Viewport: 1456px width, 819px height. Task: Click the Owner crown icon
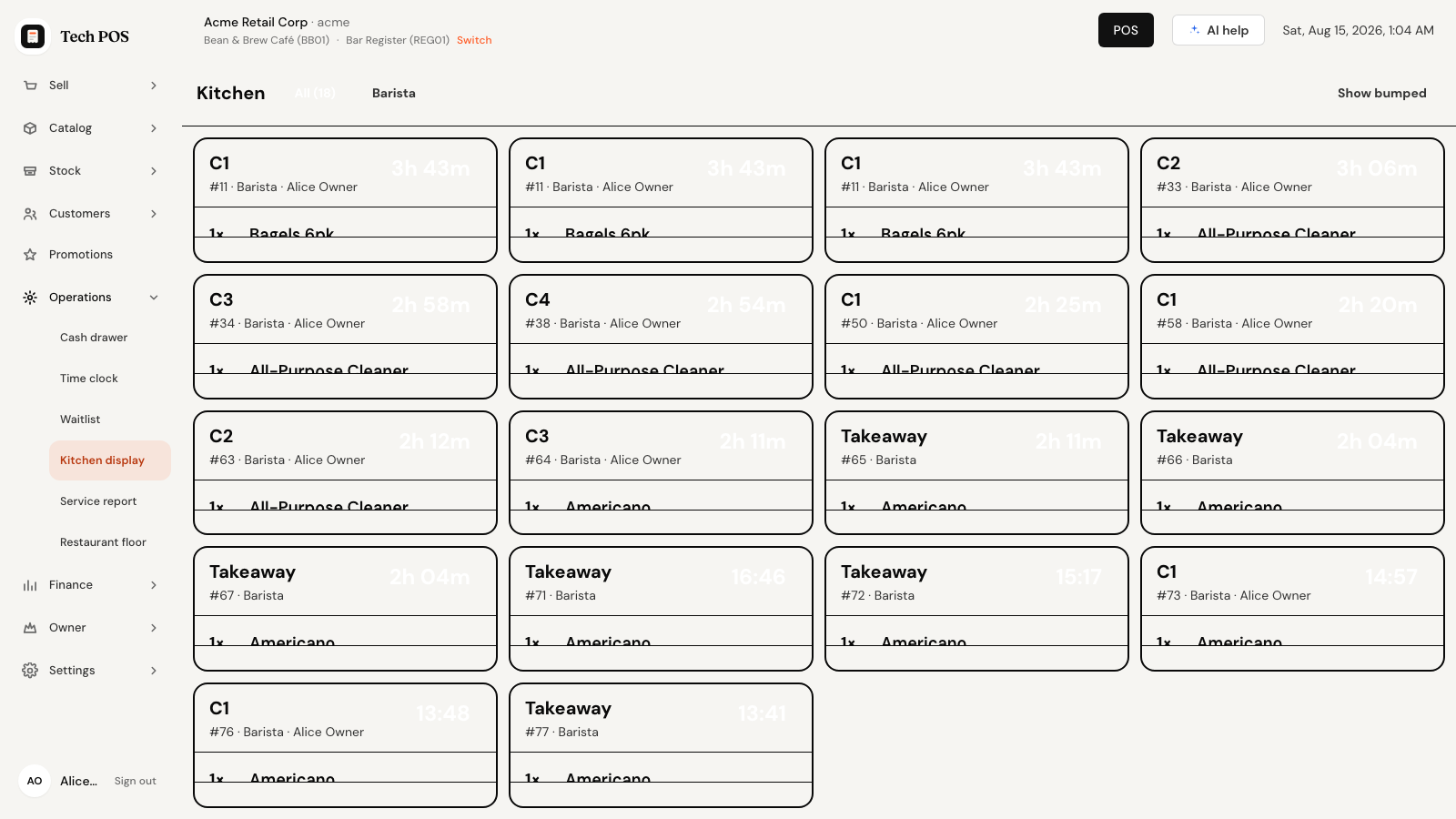pyautogui.click(x=30, y=628)
